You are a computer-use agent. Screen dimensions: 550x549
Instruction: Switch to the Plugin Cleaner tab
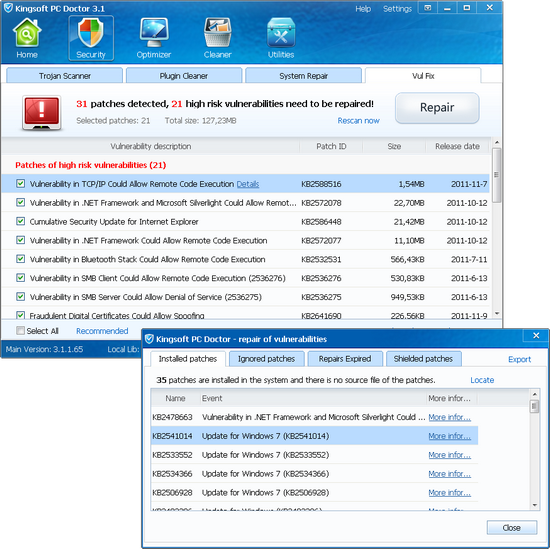(x=184, y=75)
